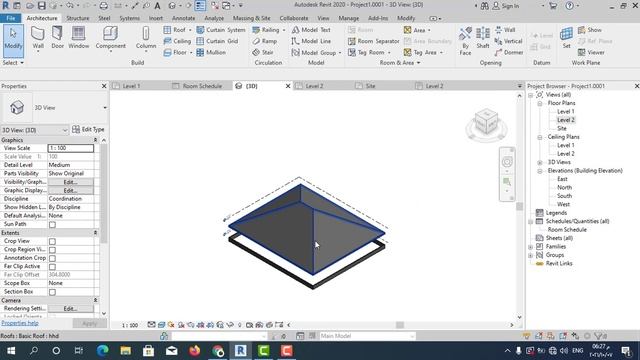Choose the Stair tool
Screen dimensions: 640x360
(x=263, y=53)
